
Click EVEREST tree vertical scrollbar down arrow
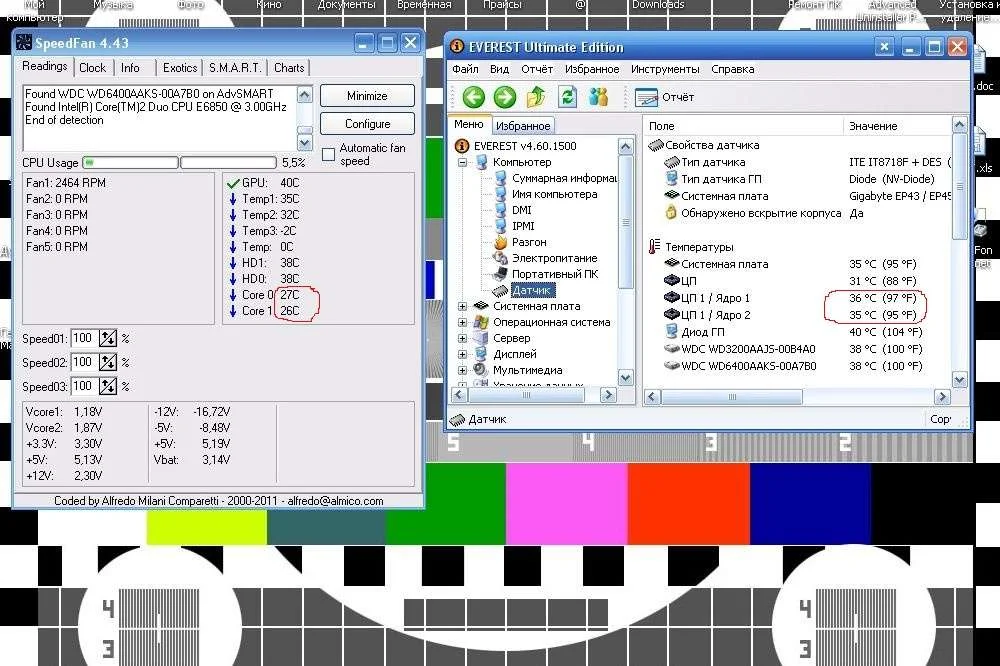626,378
